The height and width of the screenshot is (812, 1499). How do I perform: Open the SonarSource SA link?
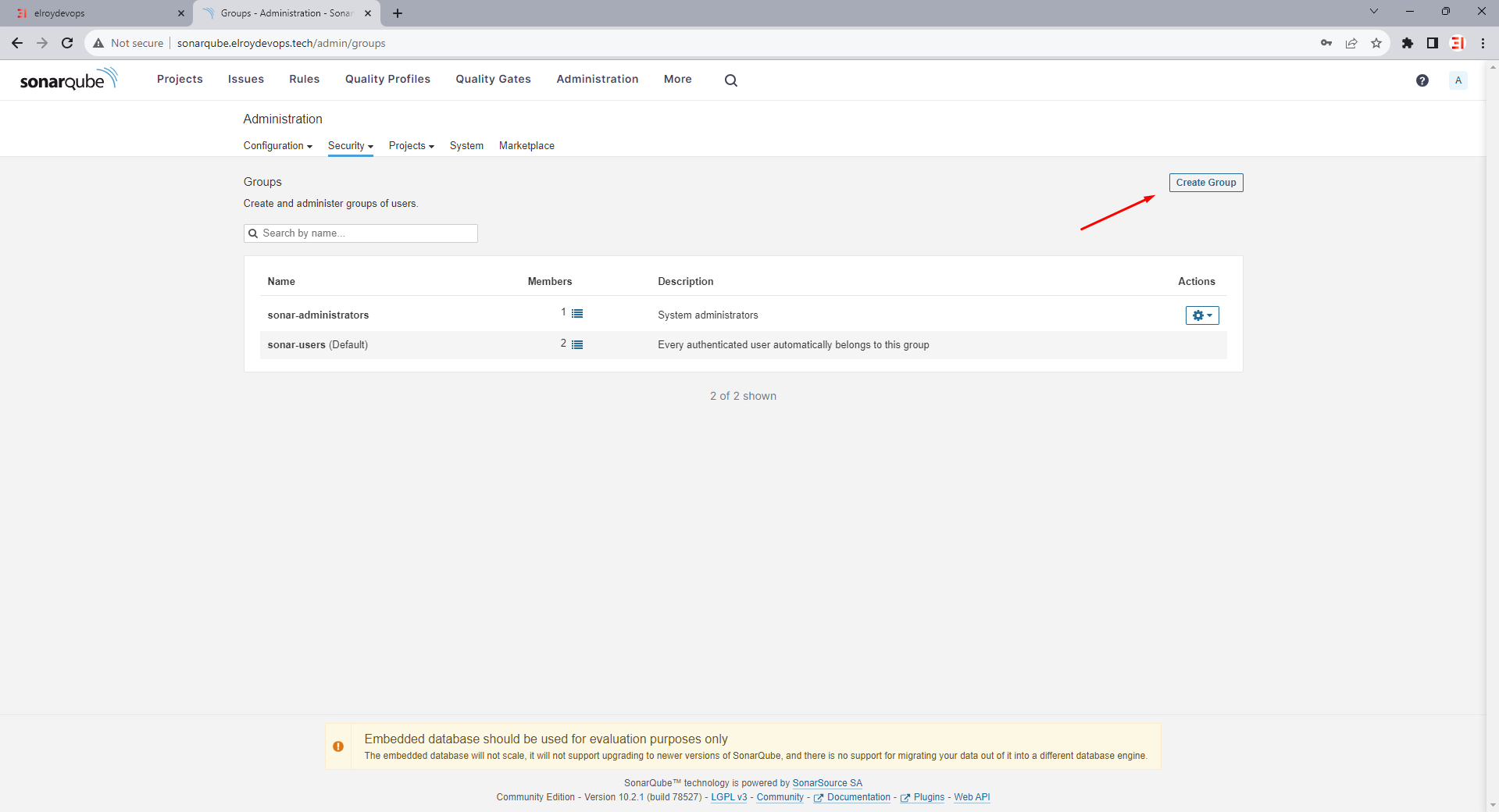(x=826, y=783)
